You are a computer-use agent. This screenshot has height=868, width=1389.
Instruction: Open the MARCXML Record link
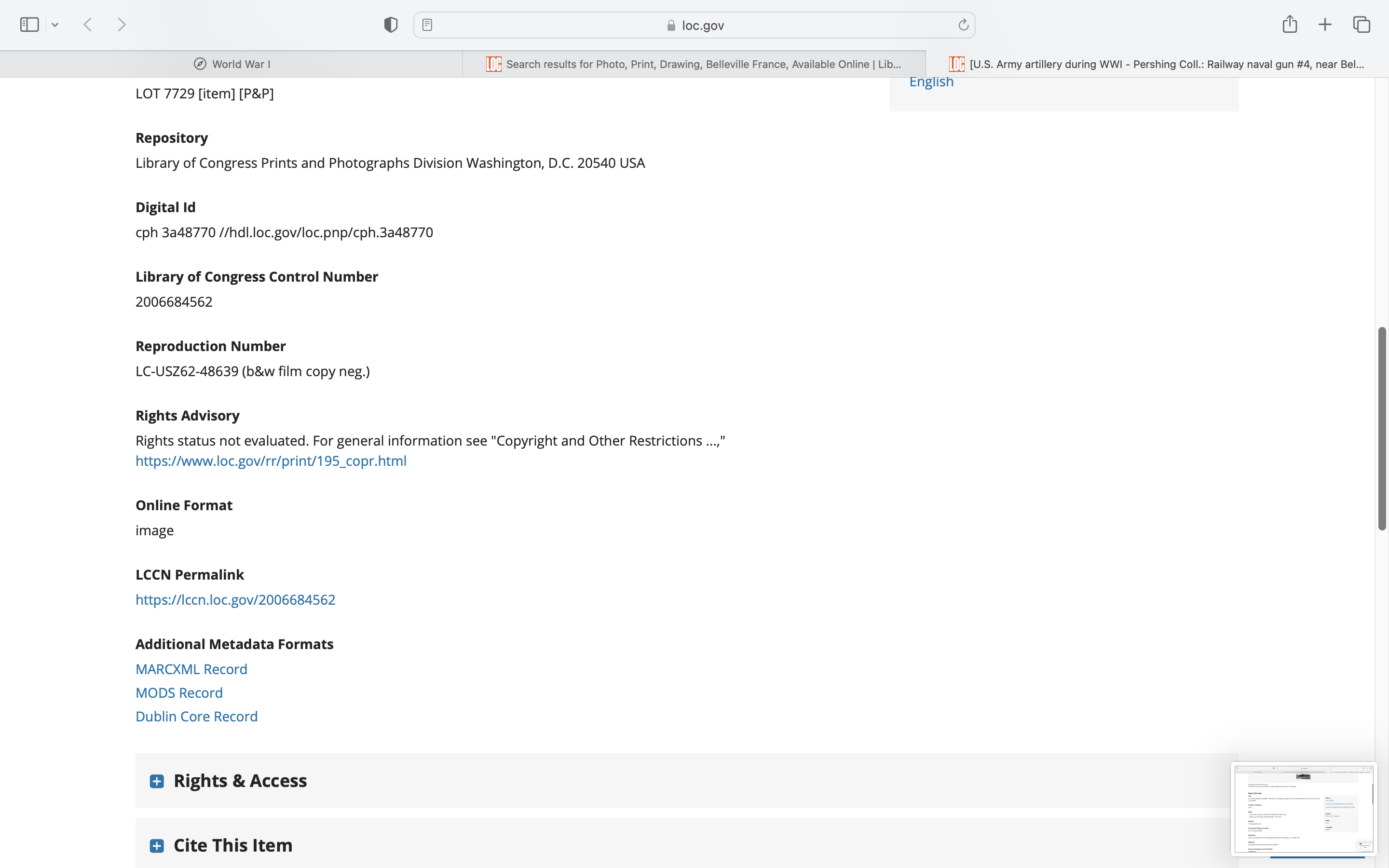(191, 669)
